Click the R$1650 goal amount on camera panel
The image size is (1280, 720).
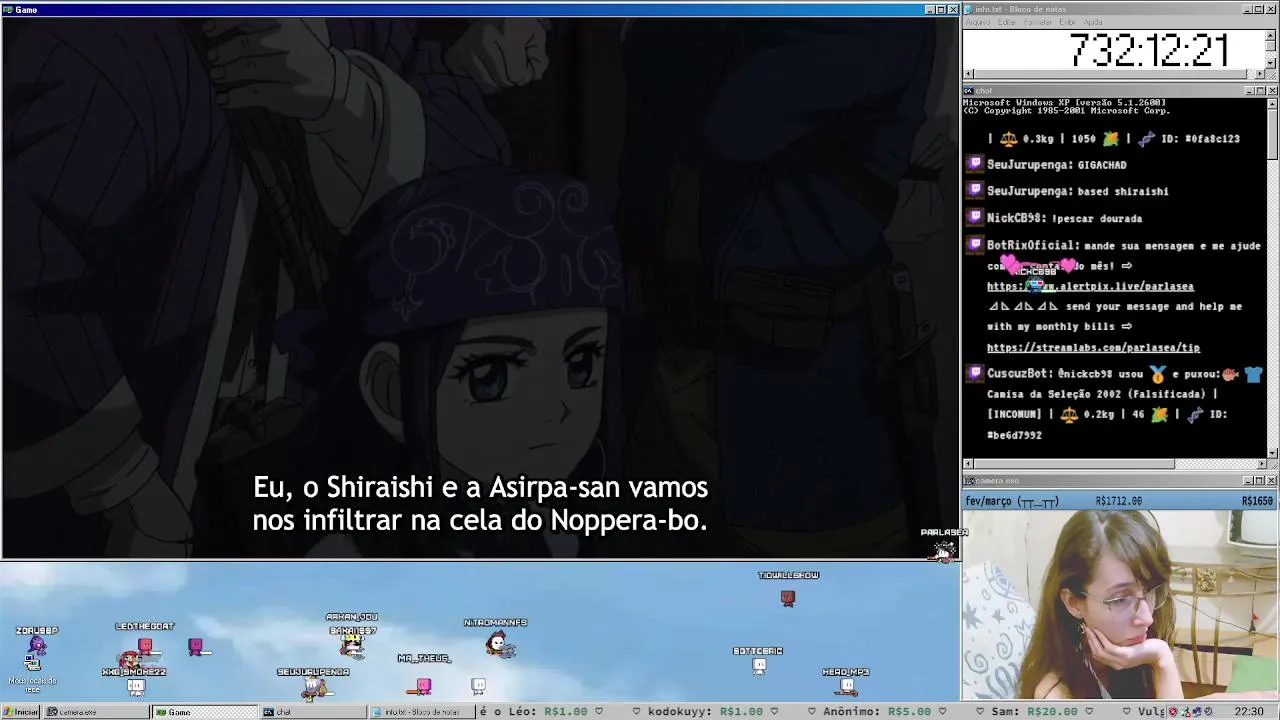click(x=1257, y=501)
